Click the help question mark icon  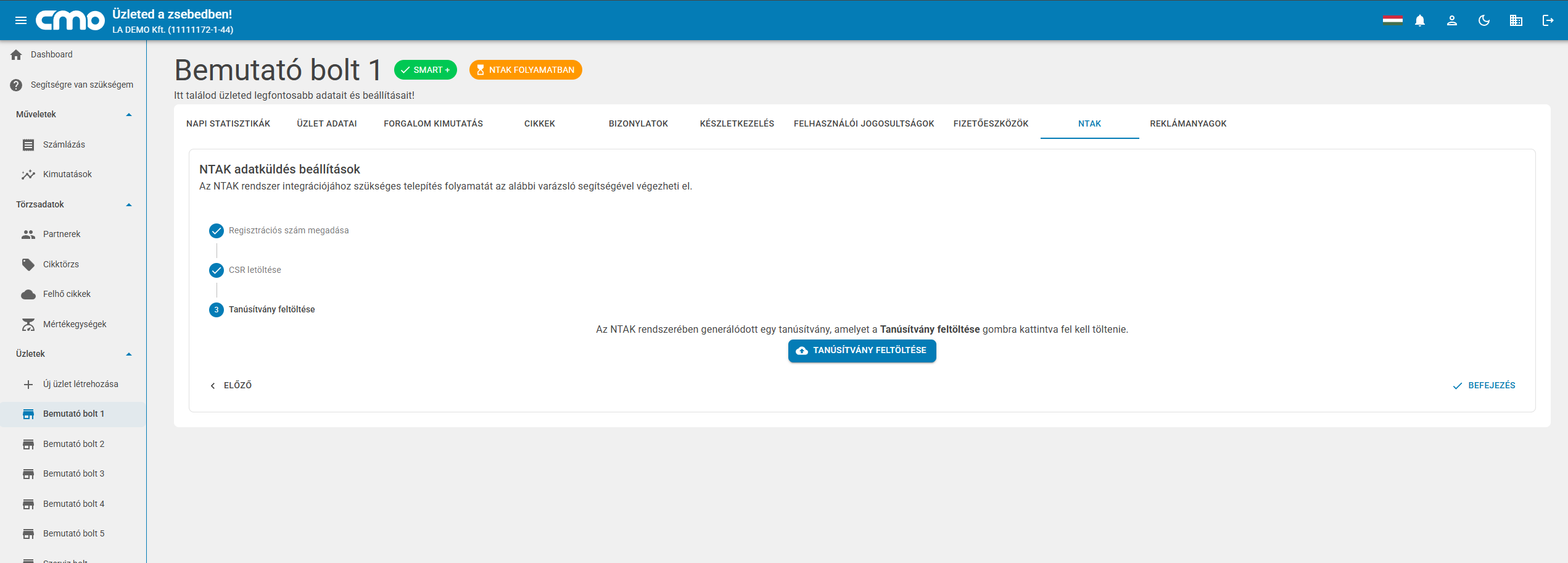pos(17,85)
